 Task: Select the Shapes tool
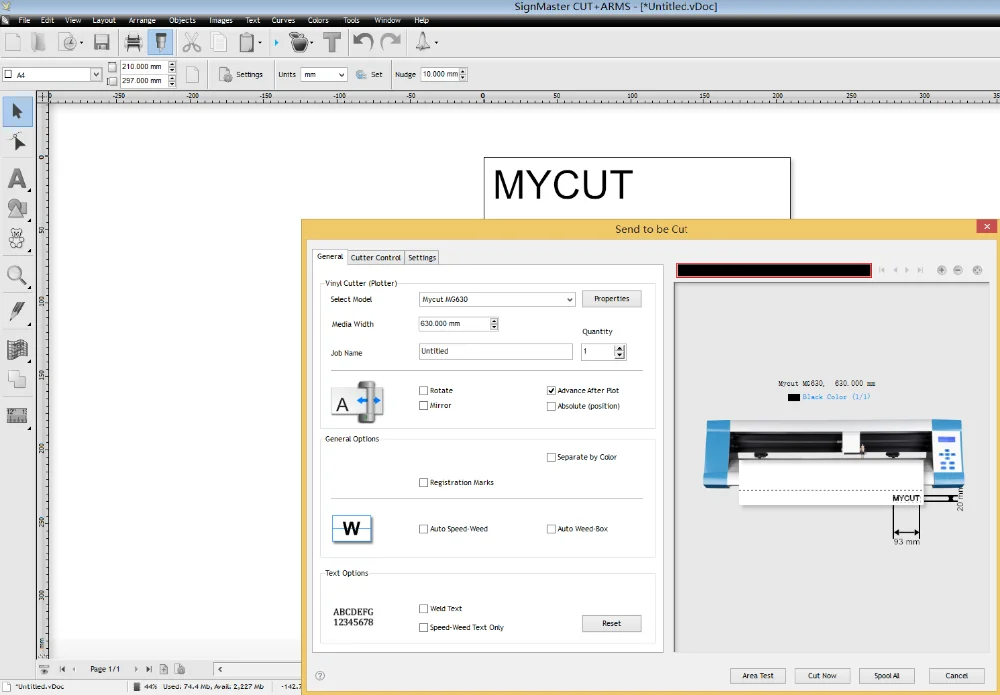(17, 208)
